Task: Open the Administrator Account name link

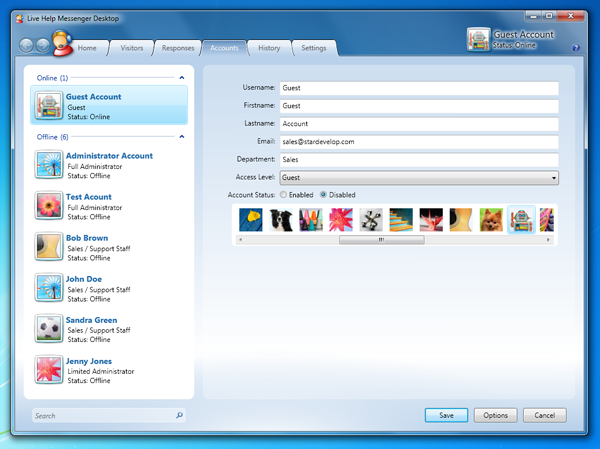Action: [x=109, y=156]
